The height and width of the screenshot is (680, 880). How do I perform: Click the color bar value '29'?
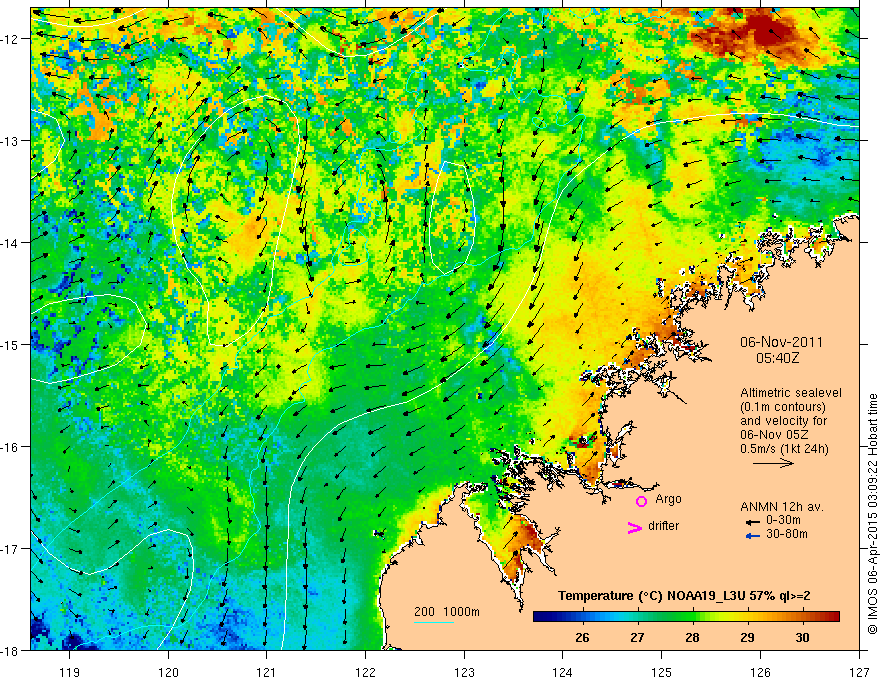point(748,637)
